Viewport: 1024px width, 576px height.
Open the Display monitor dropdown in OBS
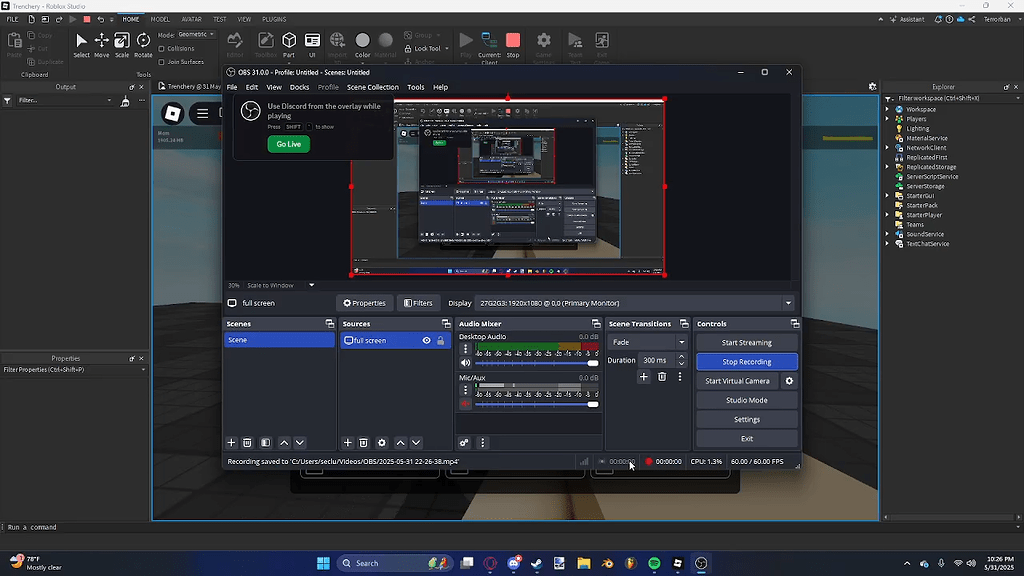point(633,303)
